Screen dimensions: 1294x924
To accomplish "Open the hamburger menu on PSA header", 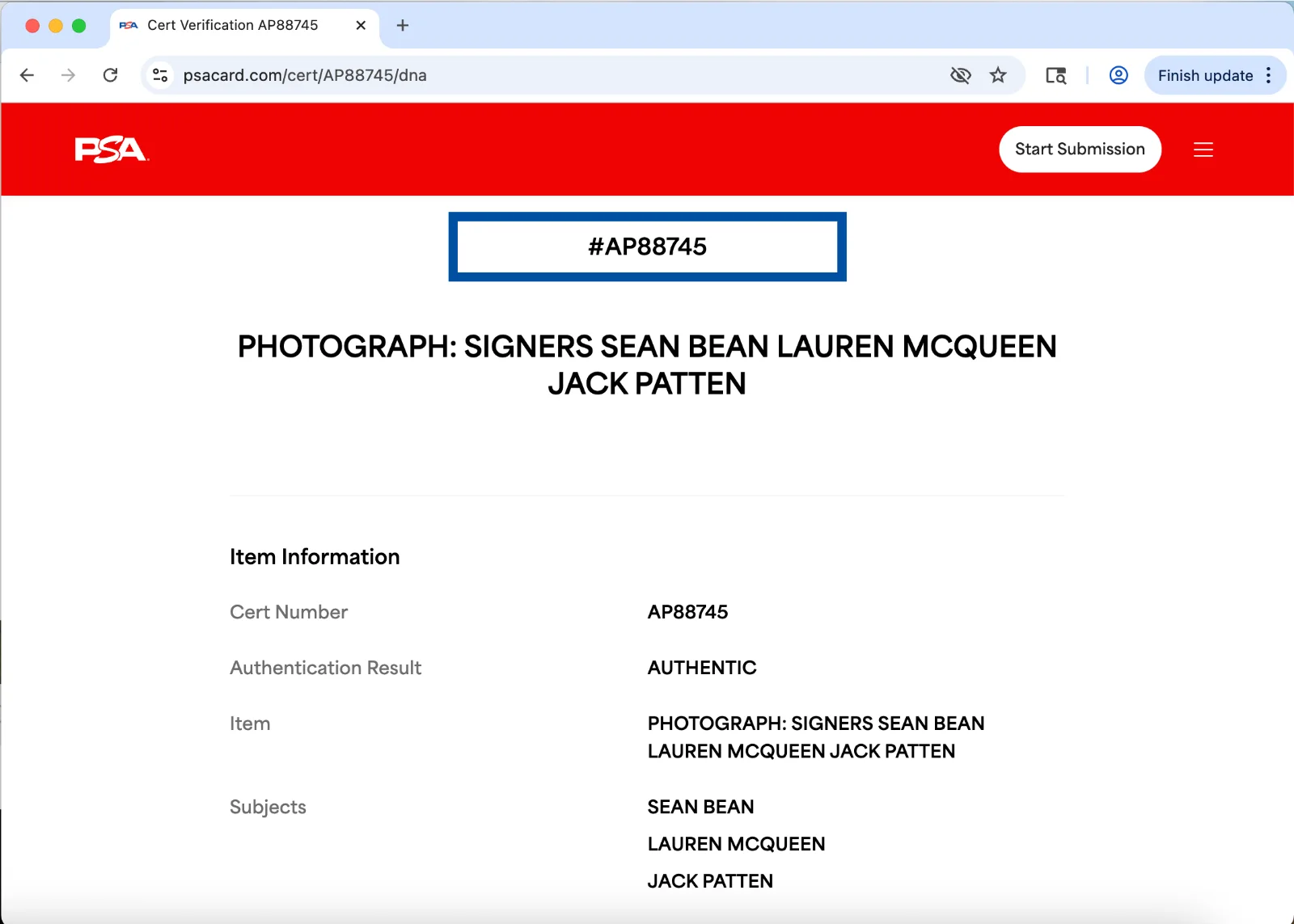I will click(x=1203, y=150).
